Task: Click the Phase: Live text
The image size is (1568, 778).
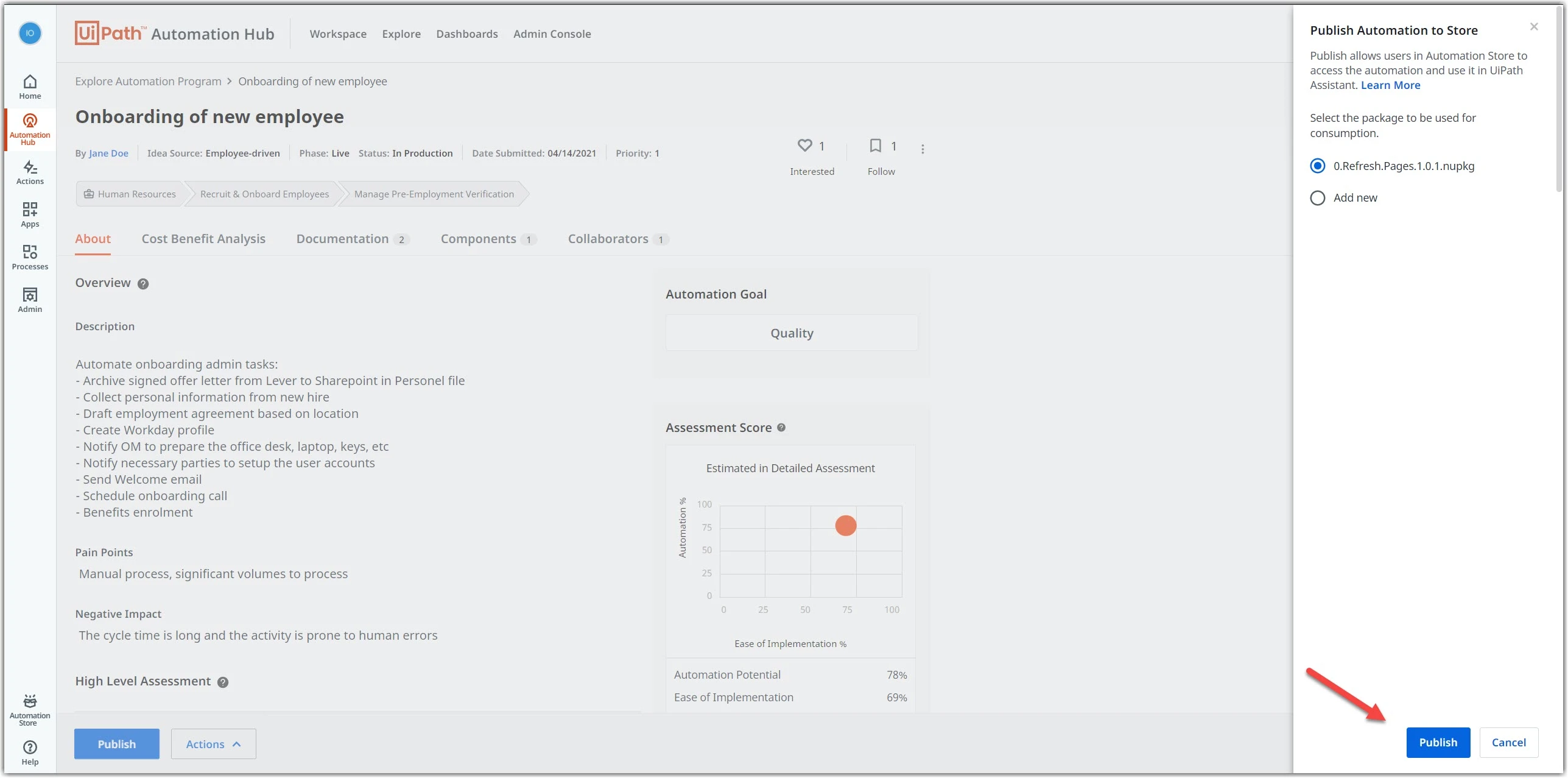Action: click(324, 154)
